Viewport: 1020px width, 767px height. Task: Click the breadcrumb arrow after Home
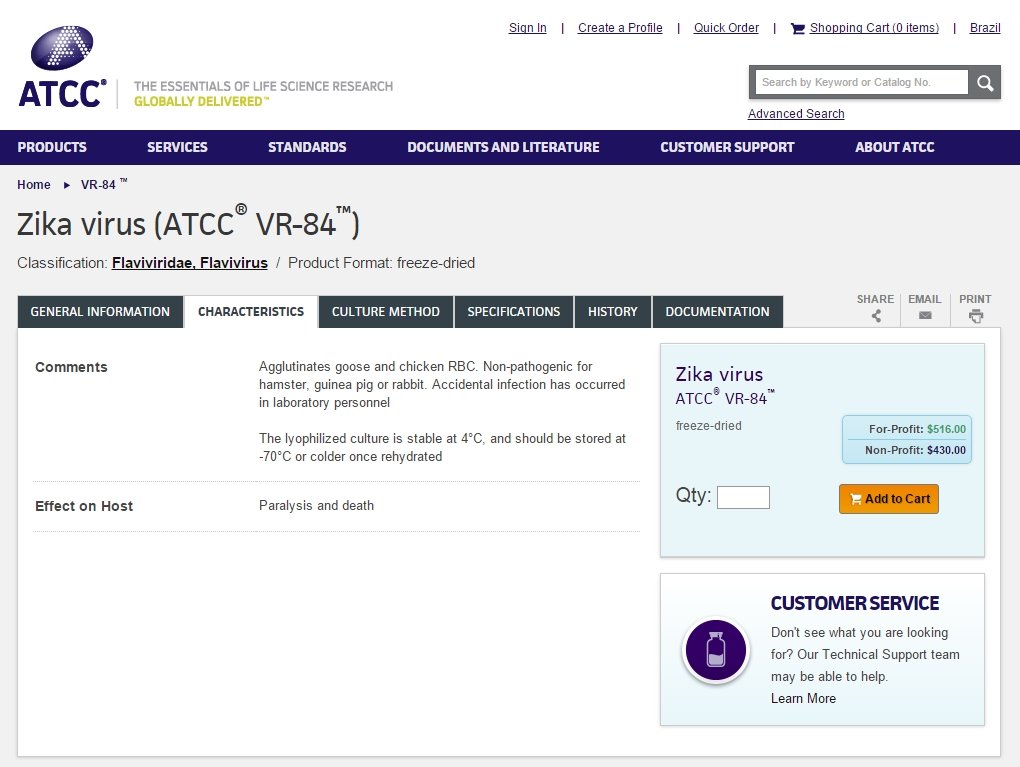(66, 185)
